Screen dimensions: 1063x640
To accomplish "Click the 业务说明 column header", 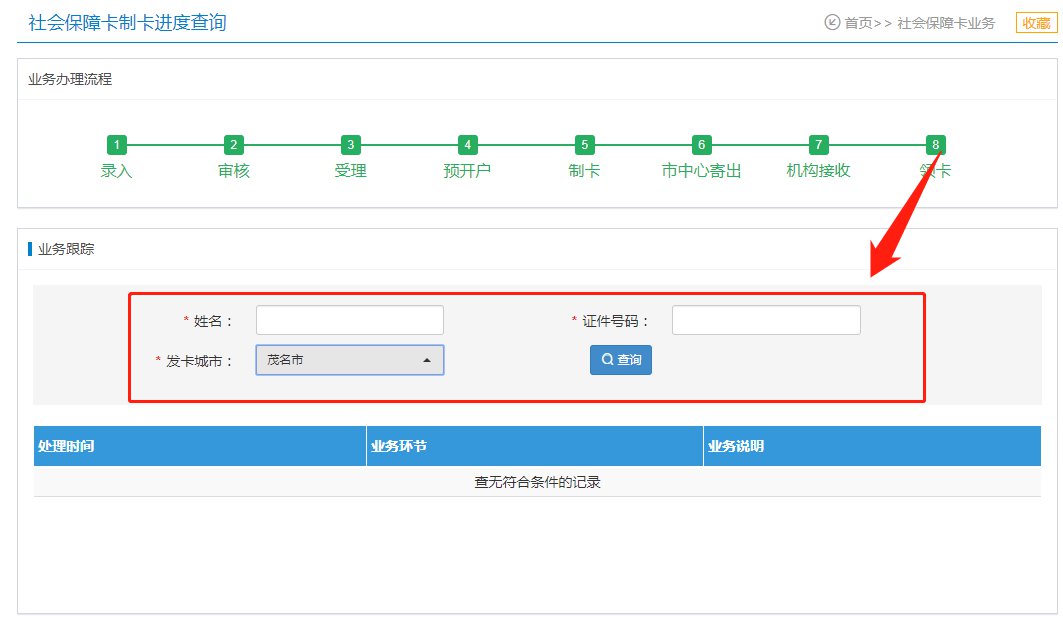I will (x=736, y=446).
